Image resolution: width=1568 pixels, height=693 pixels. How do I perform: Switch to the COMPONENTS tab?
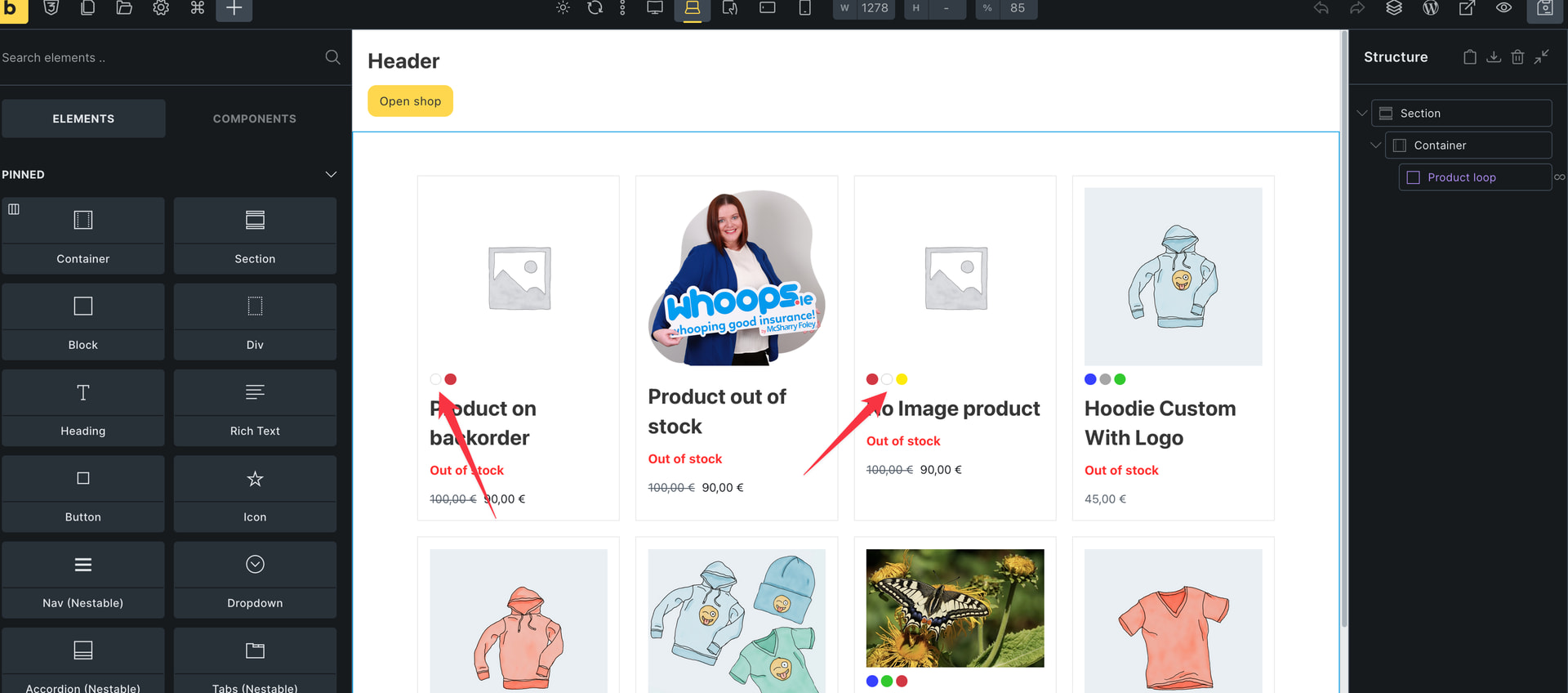coord(255,119)
